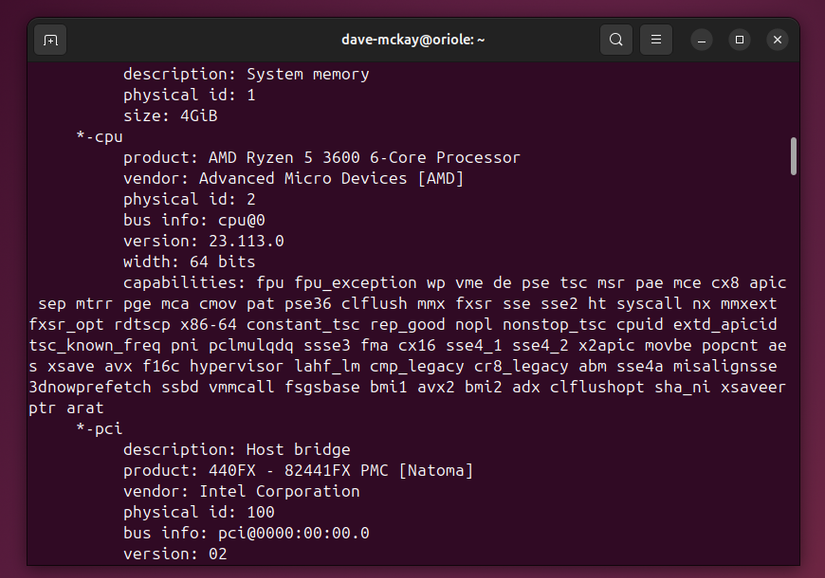Click the *-pci section heading

point(99,429)
